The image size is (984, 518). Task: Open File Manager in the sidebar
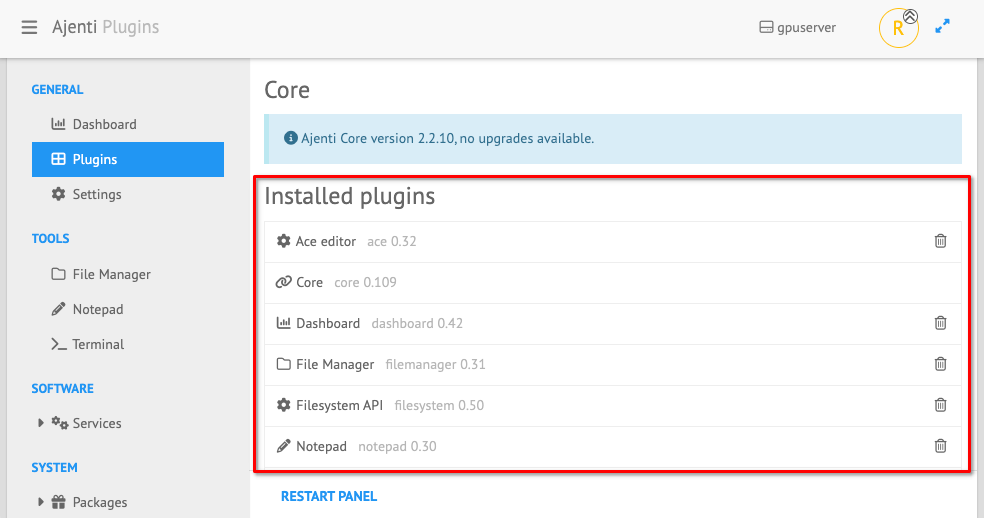(127, 274)
